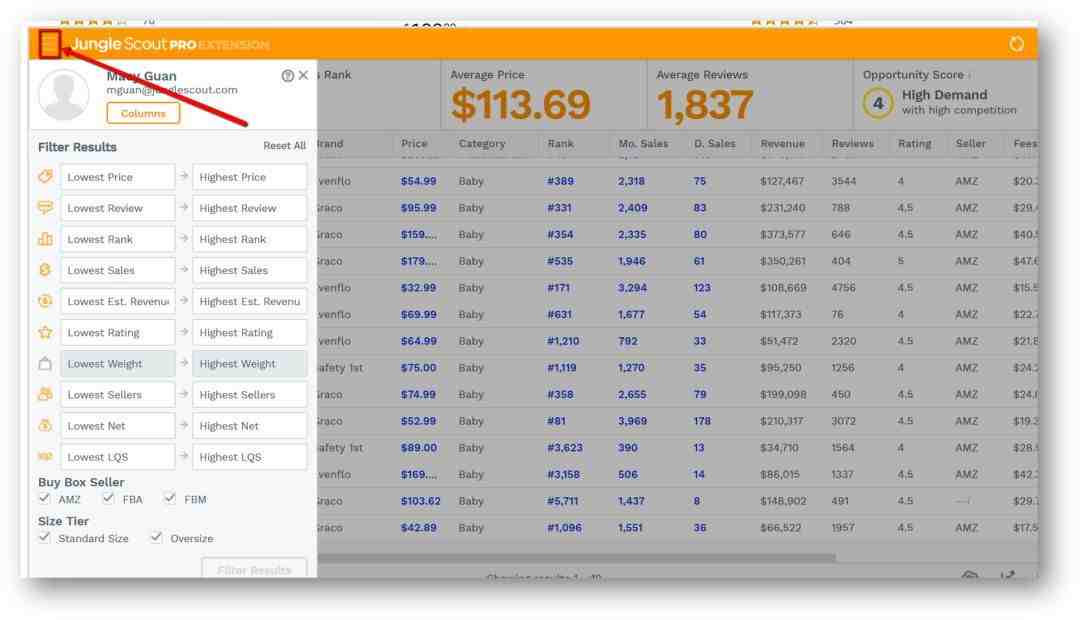This screenshot has height=620, width=1080.
Task: Click the Lowest Sales input field
Action: 117,270
